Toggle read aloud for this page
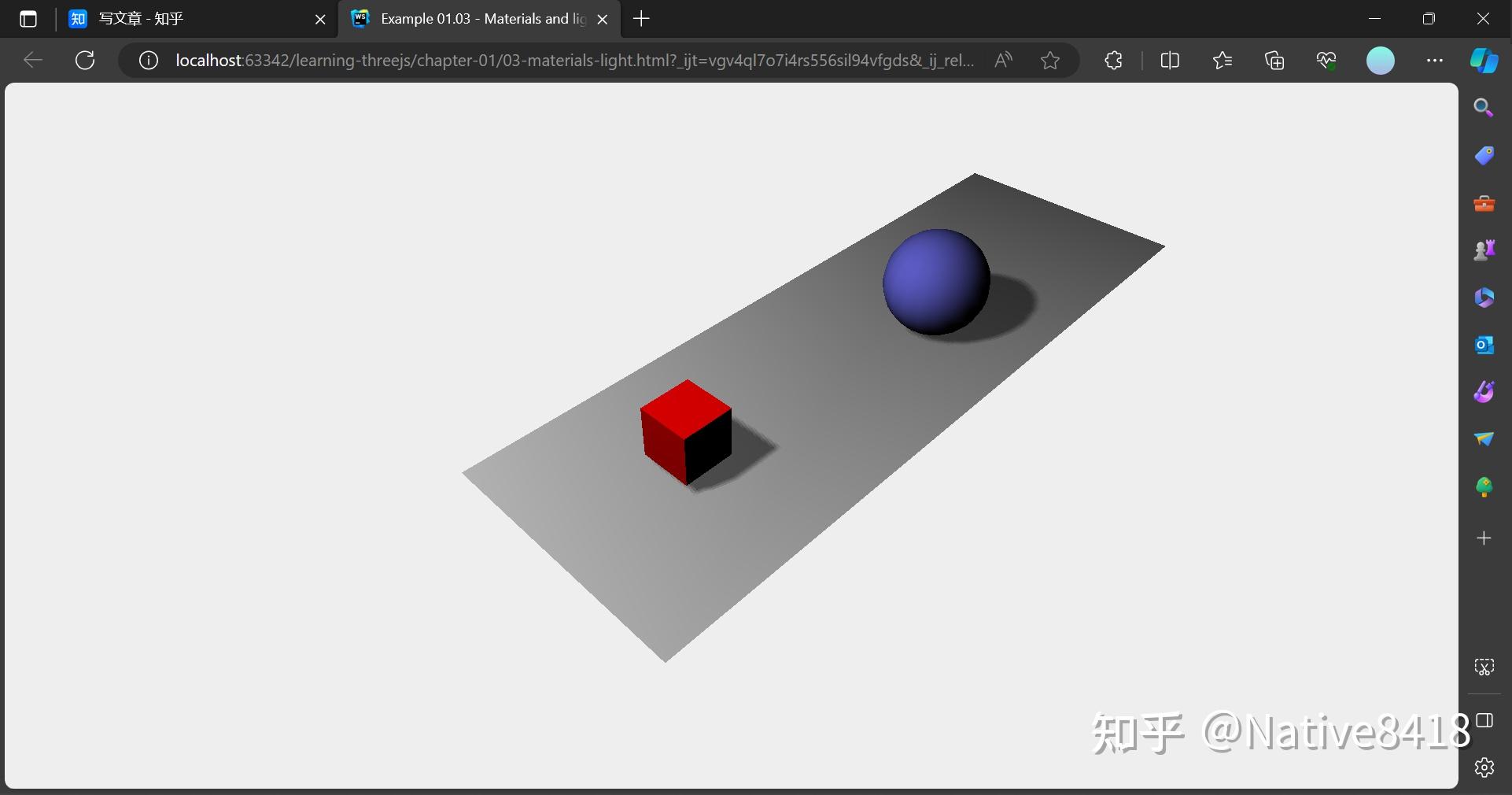This screenshot has height=795, width=1512. coord(1005,61)
